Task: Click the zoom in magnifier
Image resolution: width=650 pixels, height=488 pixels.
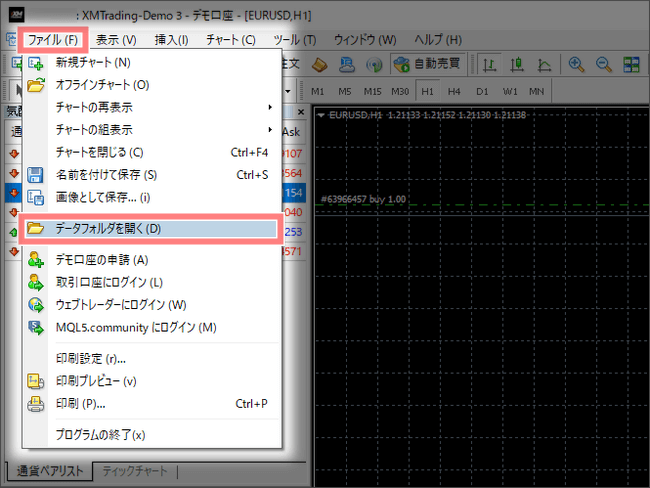Action: [x=577, y=65]
